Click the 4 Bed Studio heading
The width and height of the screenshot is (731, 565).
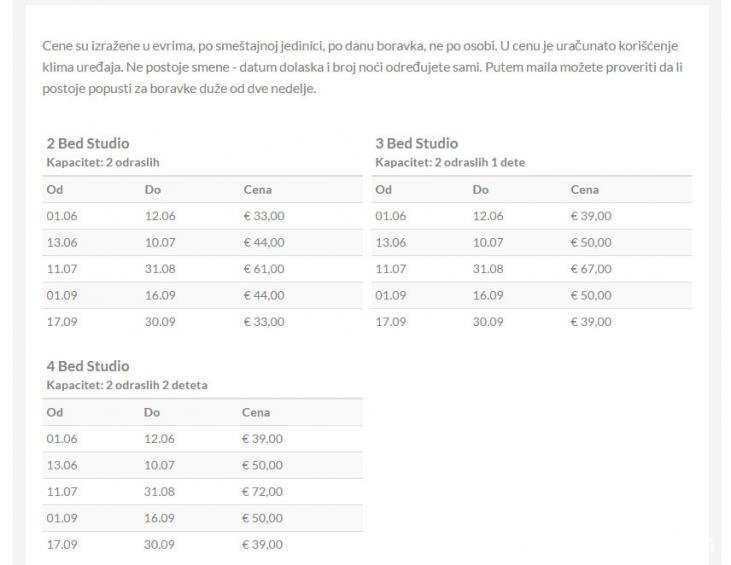[88, 366]
